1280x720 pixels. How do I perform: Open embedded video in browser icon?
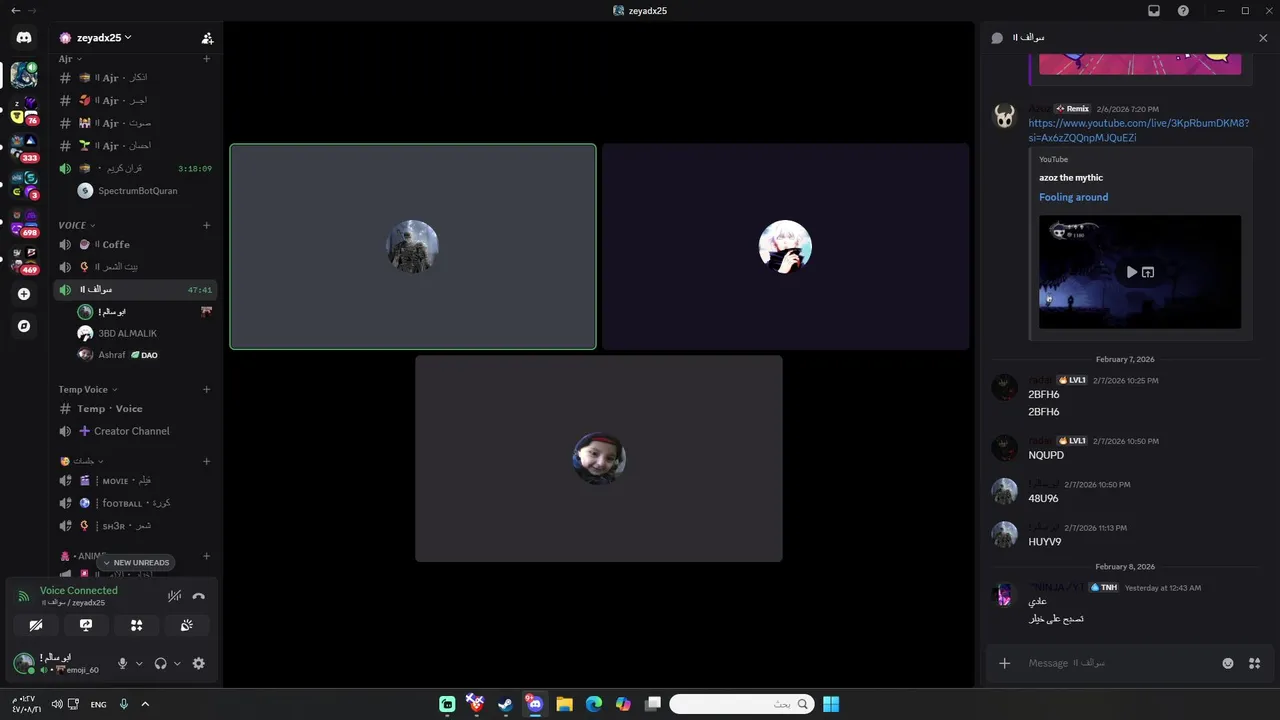(x=1148, y=272)
